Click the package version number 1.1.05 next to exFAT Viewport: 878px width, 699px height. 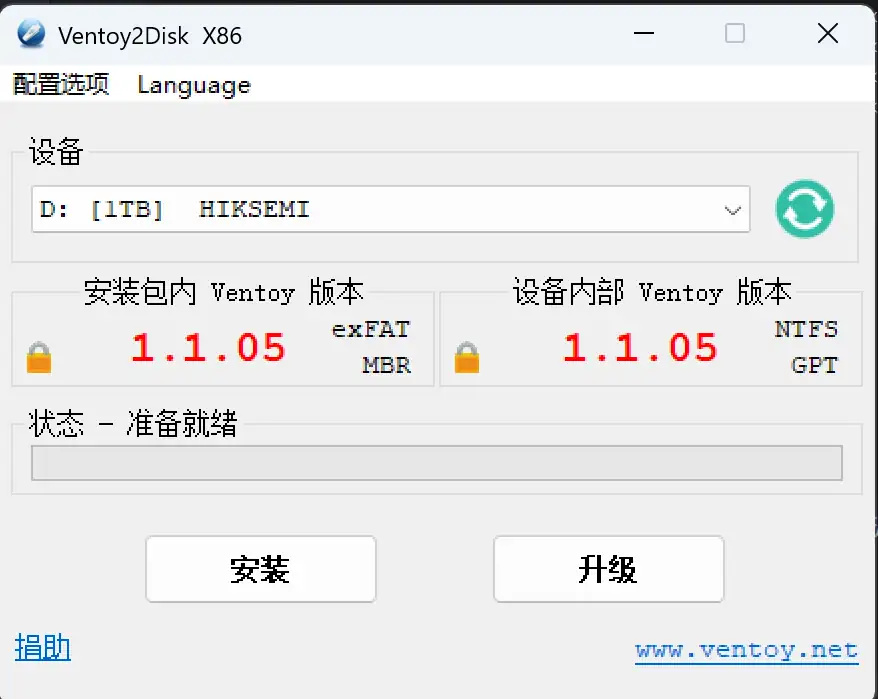(208, 348)
